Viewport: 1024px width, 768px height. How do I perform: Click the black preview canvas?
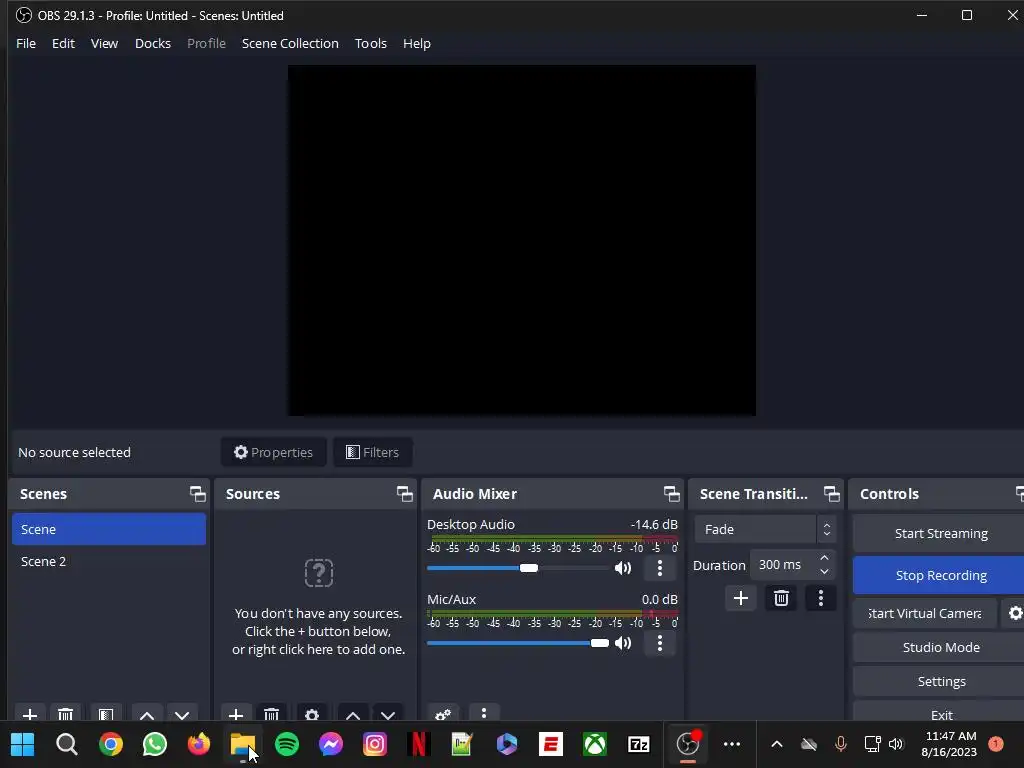(522, 240)
